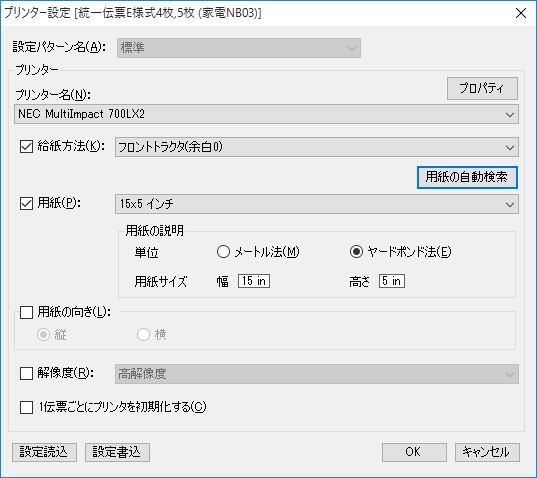Image resolution: width=537 pixels, height=478 pixels.
Task: Enable the 解像度 checkbox
Action: [x=26, y=374]
